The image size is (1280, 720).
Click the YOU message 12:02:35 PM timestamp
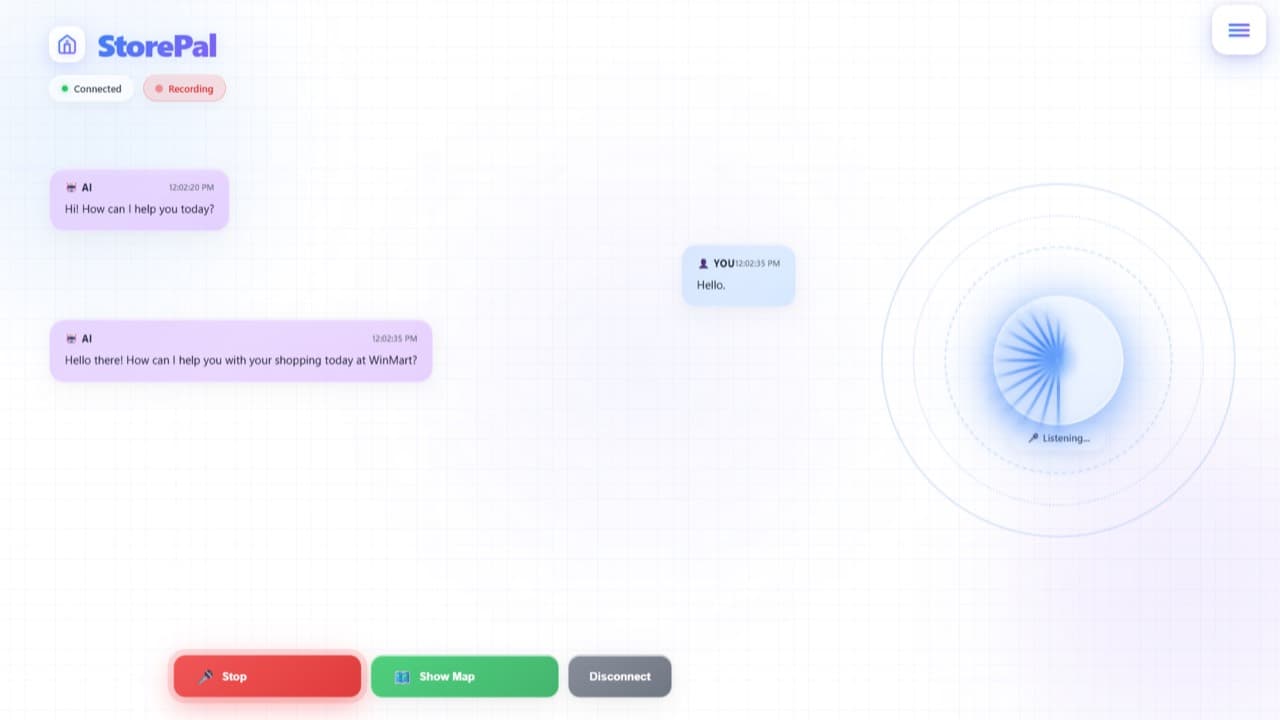(757, 264)
